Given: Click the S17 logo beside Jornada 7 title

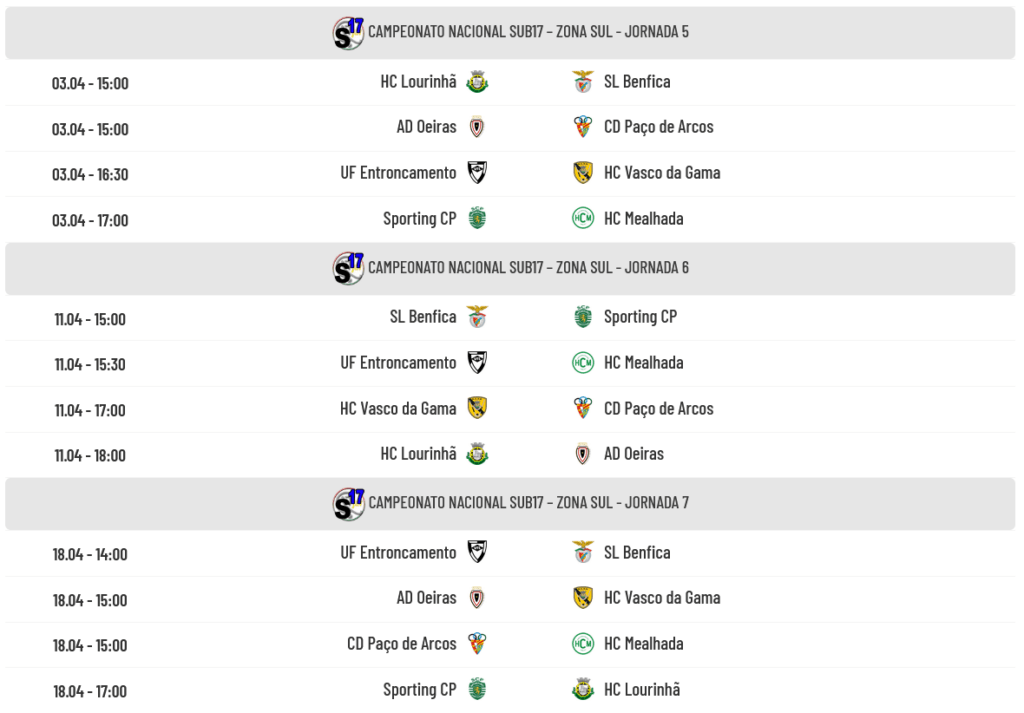Looking at the screenshot, I should click(348, 503).
